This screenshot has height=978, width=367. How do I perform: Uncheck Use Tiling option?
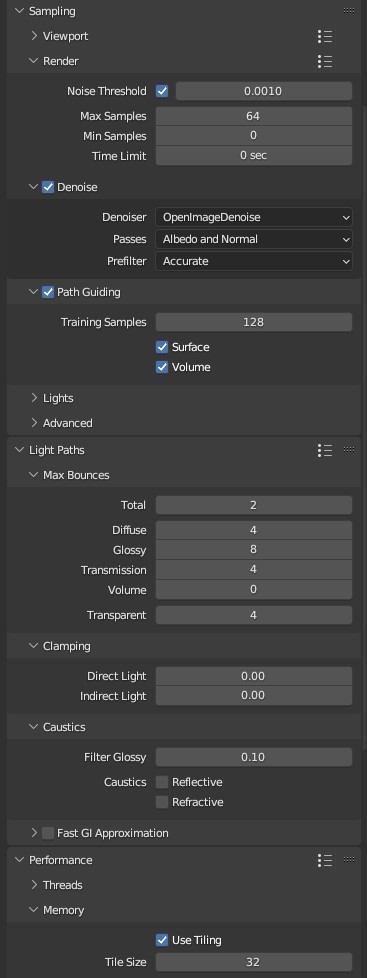click(162, 940)
